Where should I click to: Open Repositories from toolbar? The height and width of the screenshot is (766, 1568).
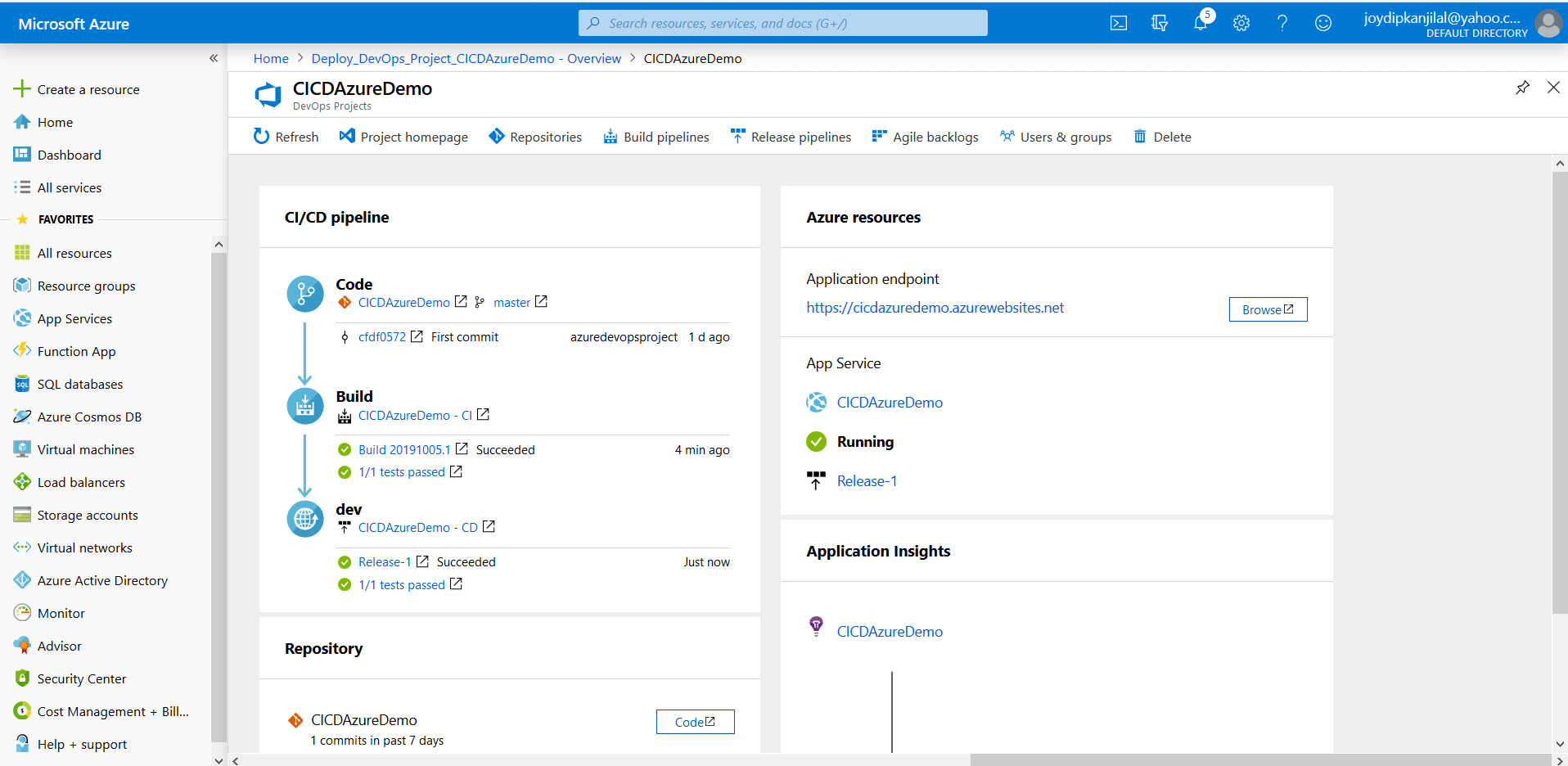click(x=535, y=137)
